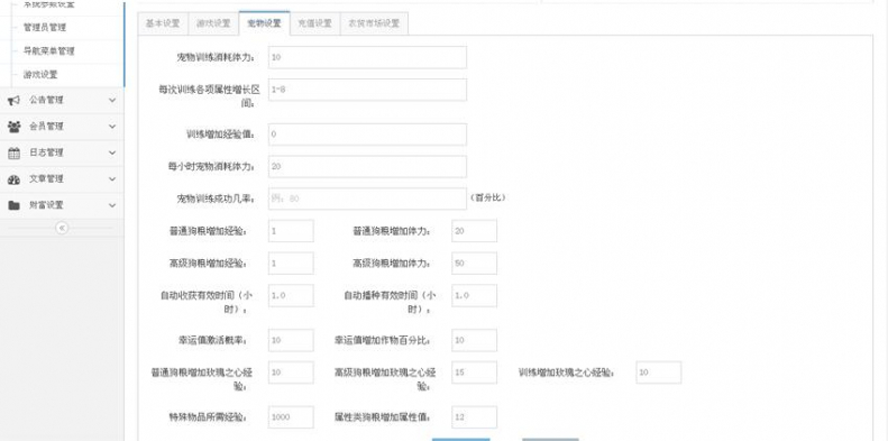The image size is (888, 441).
Task: Collapse the sidebar with the double-arrow button
Action: (62, 228)
